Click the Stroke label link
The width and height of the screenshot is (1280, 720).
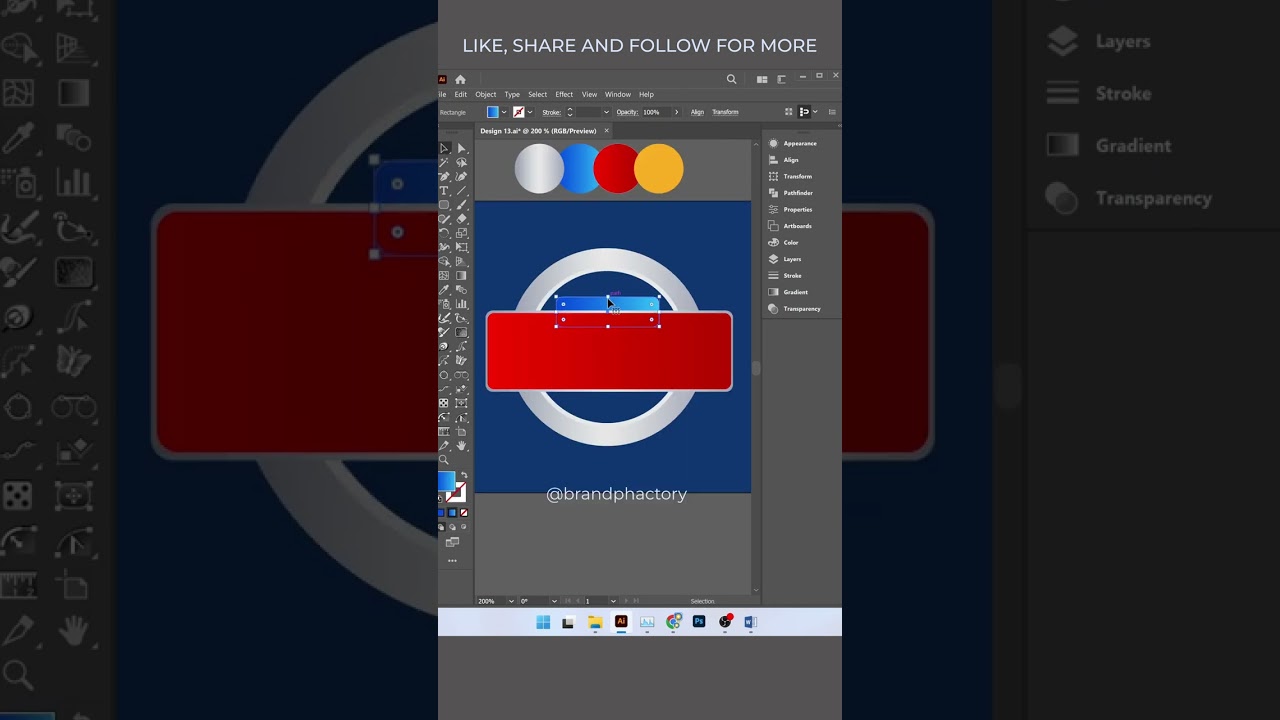tap(552, 112)
